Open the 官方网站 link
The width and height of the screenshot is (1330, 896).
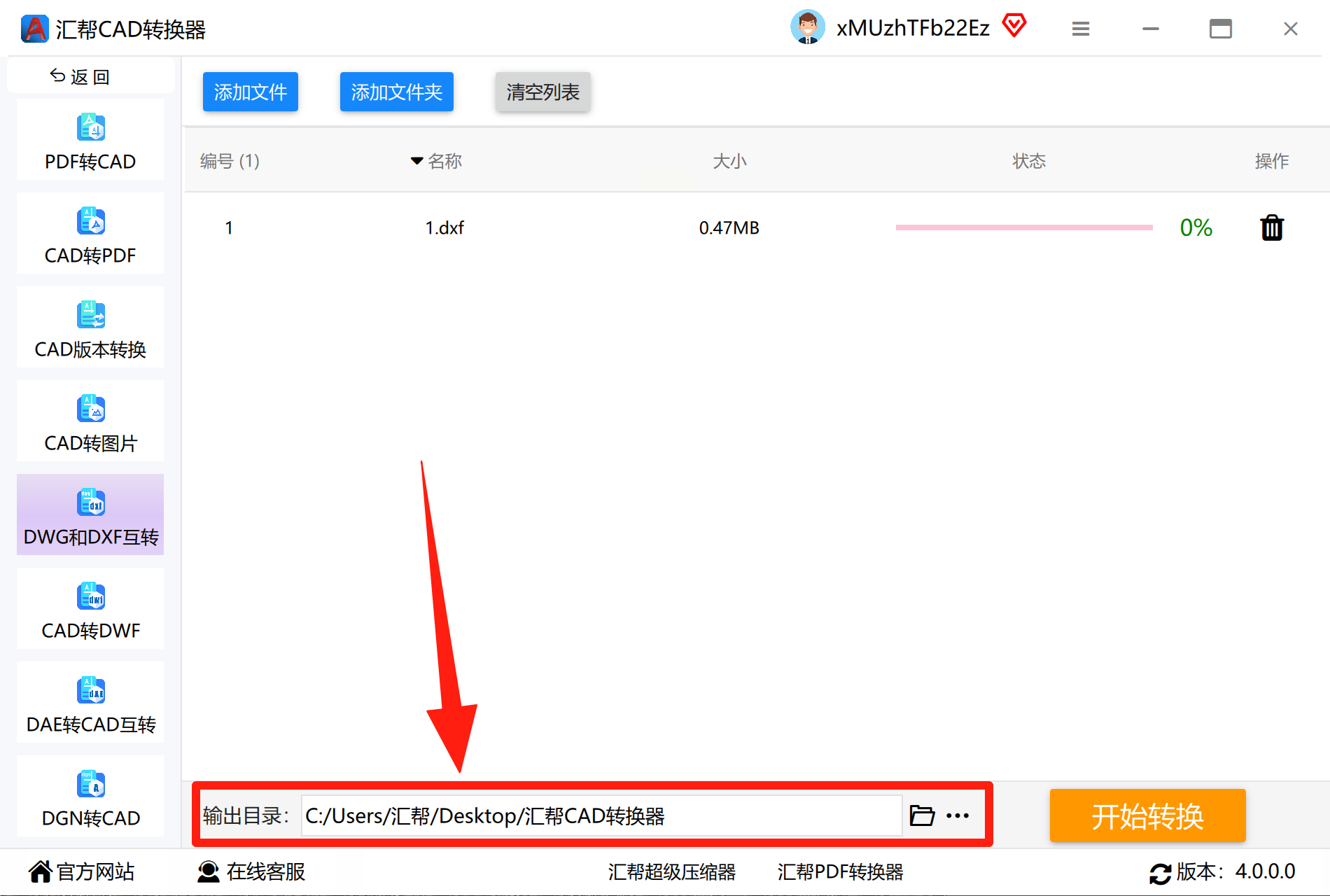pyautogui.click(x=82, y=871)
